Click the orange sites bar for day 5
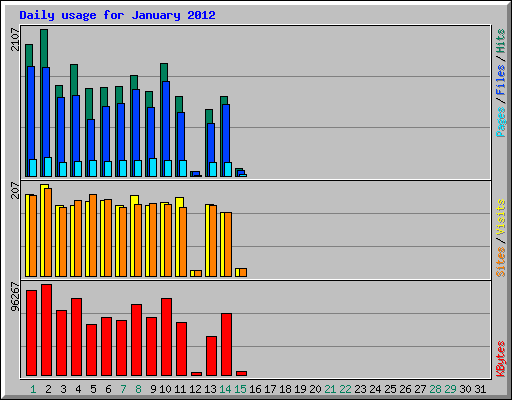This screenshot has width=512, height=400. tap(93, 235)
